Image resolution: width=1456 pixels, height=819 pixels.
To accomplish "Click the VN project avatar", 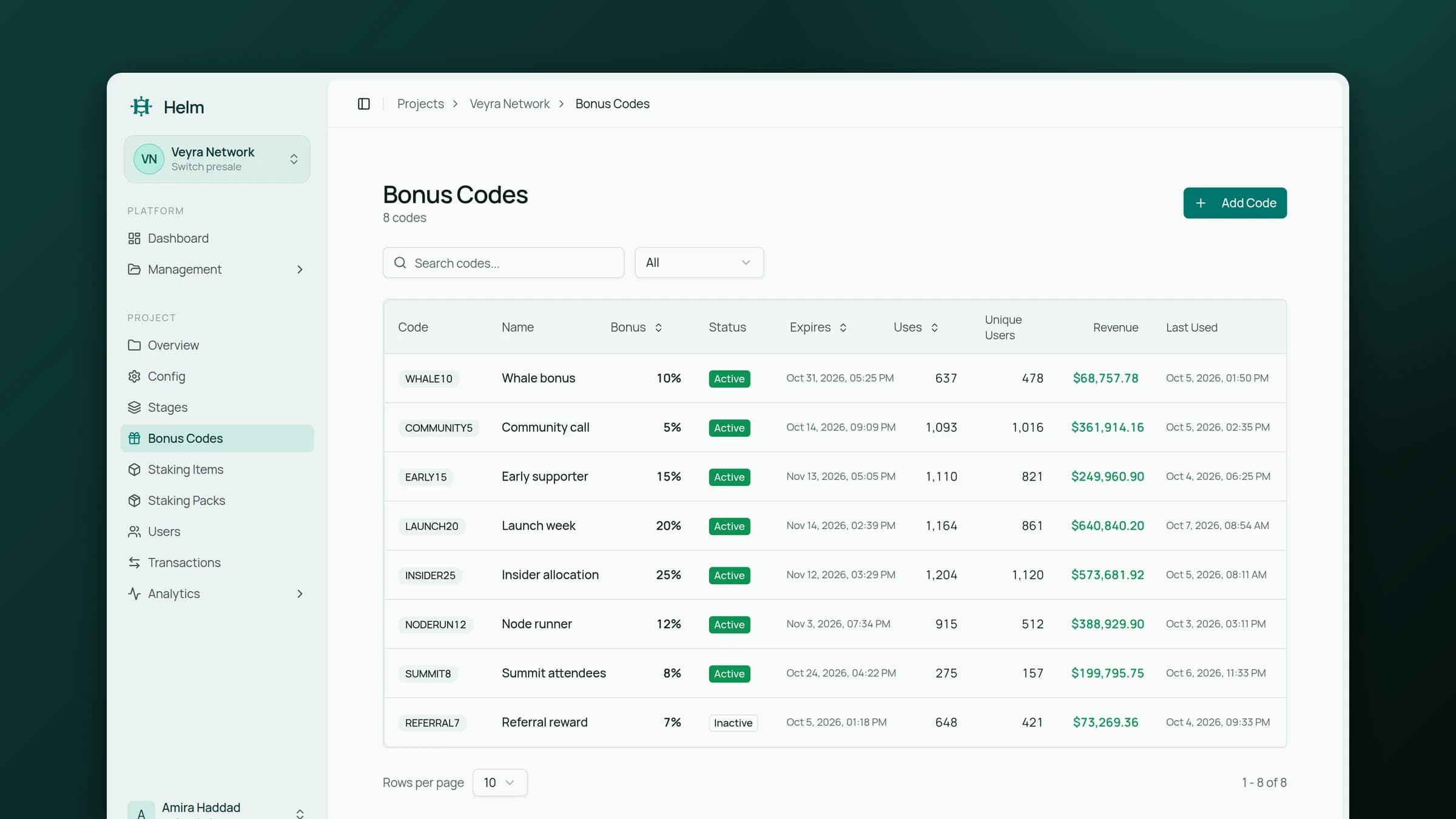I will tap(149, 159).
